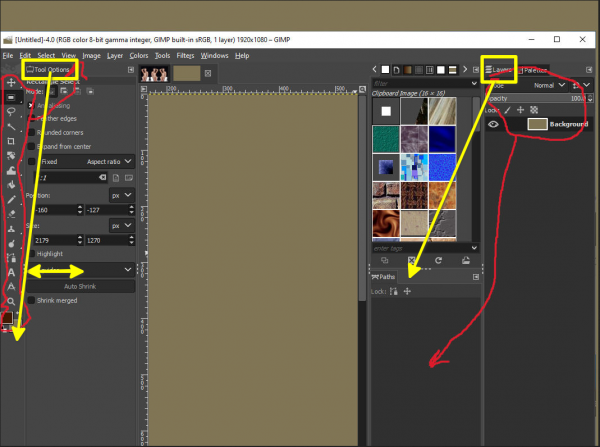Switch to the Paths tab
Image resolution: width=600 pixels, height=447 pixels.
[x=383, y=277]
